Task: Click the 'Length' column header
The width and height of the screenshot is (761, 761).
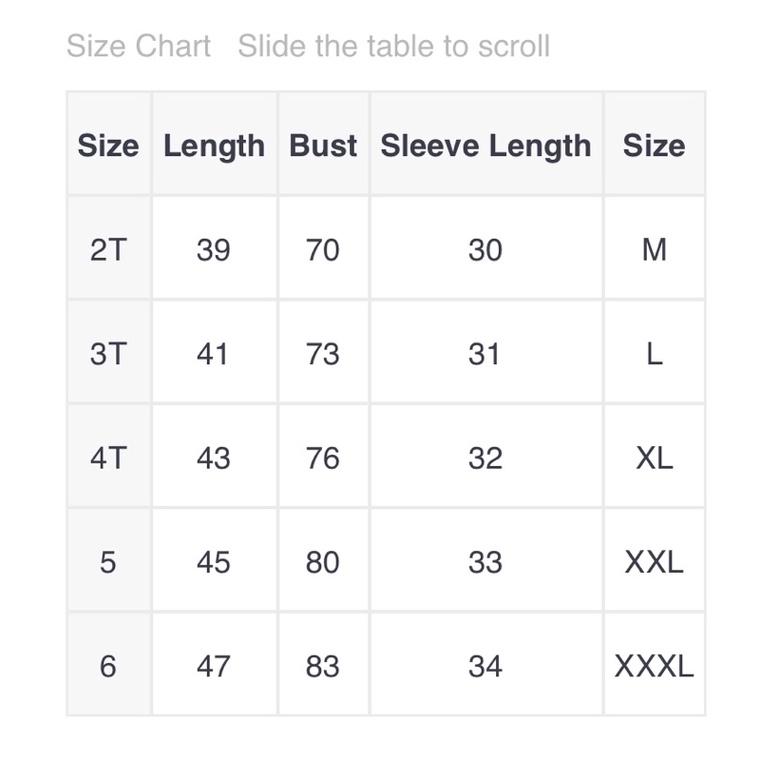Action: point(214,146)
